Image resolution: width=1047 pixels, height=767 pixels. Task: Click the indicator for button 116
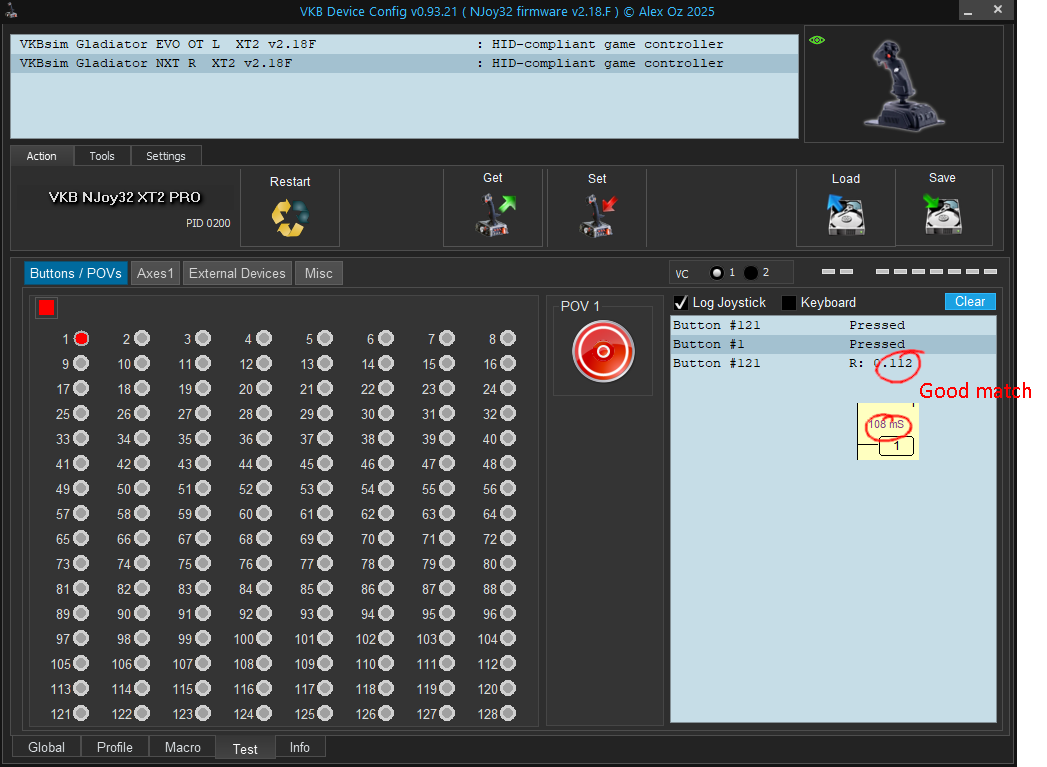point(264,688)
